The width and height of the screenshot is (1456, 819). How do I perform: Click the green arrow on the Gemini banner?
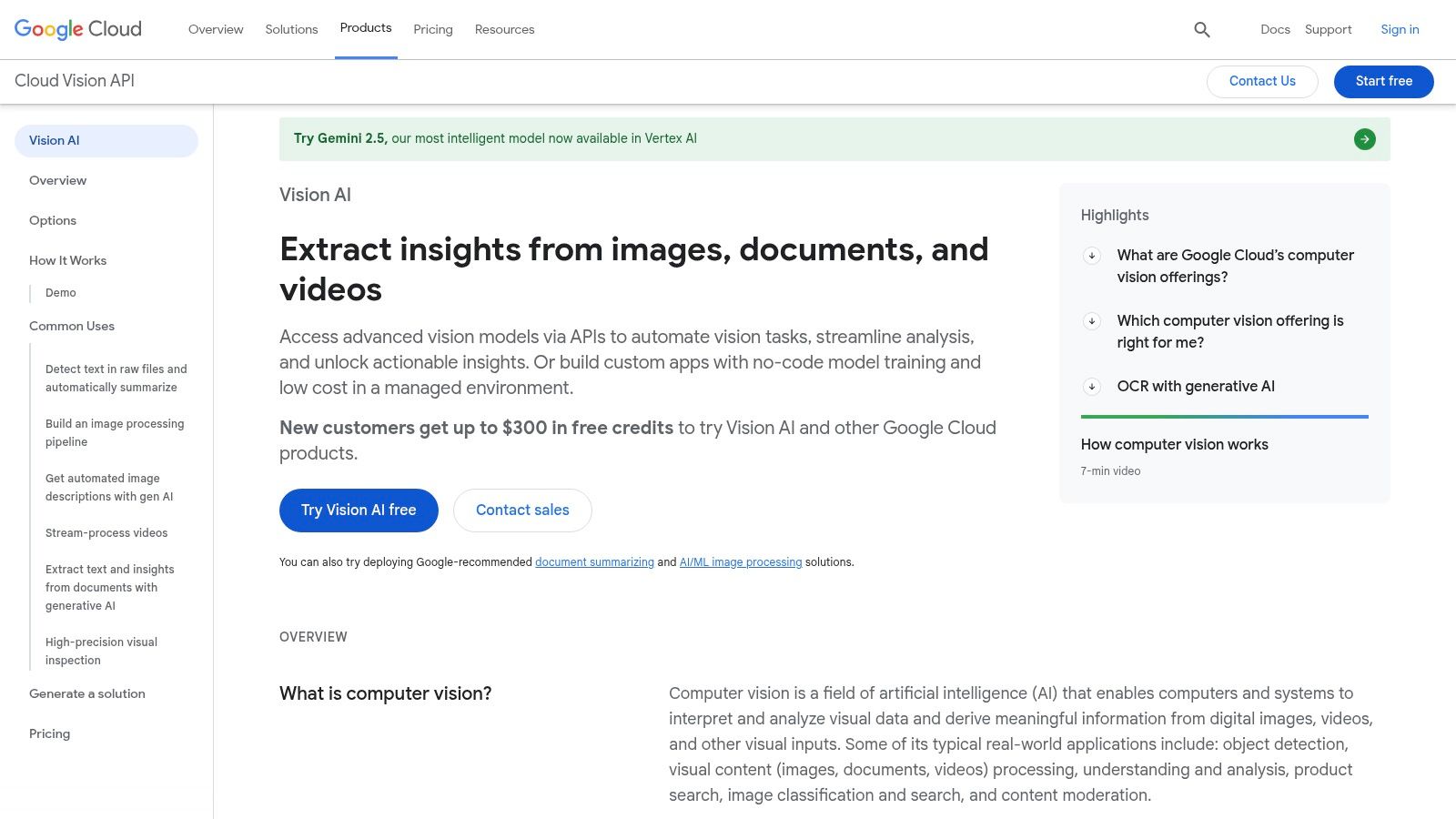coord(1364,138)
